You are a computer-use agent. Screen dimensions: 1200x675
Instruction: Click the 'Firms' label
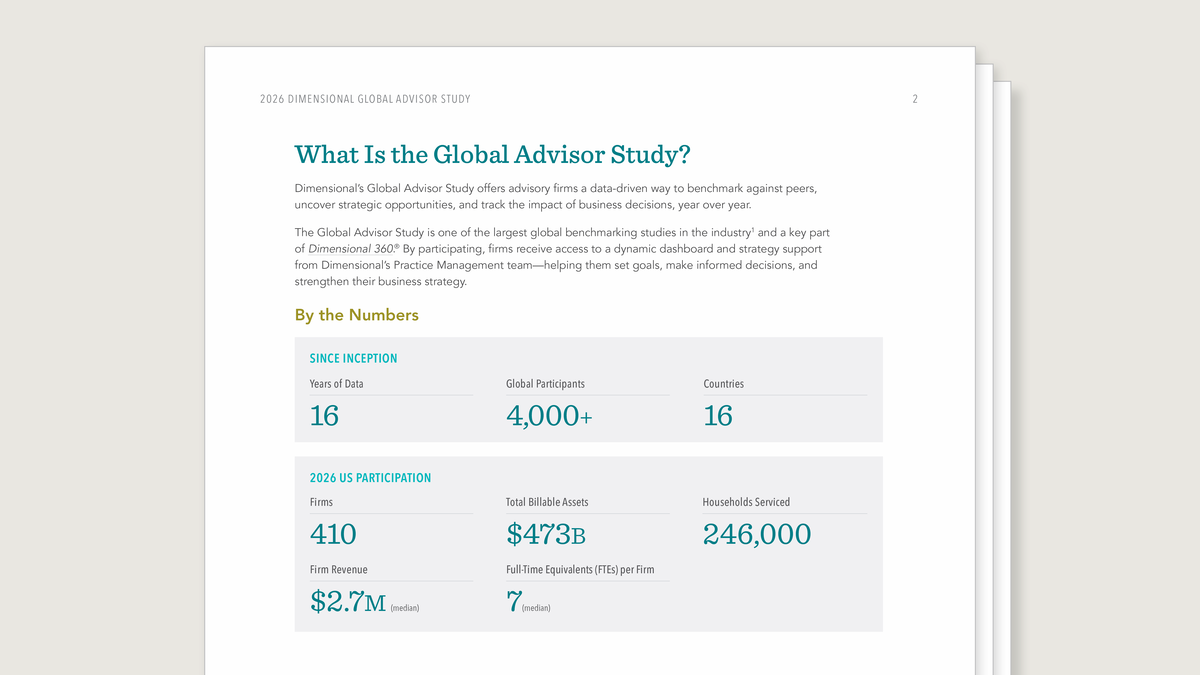321,502
